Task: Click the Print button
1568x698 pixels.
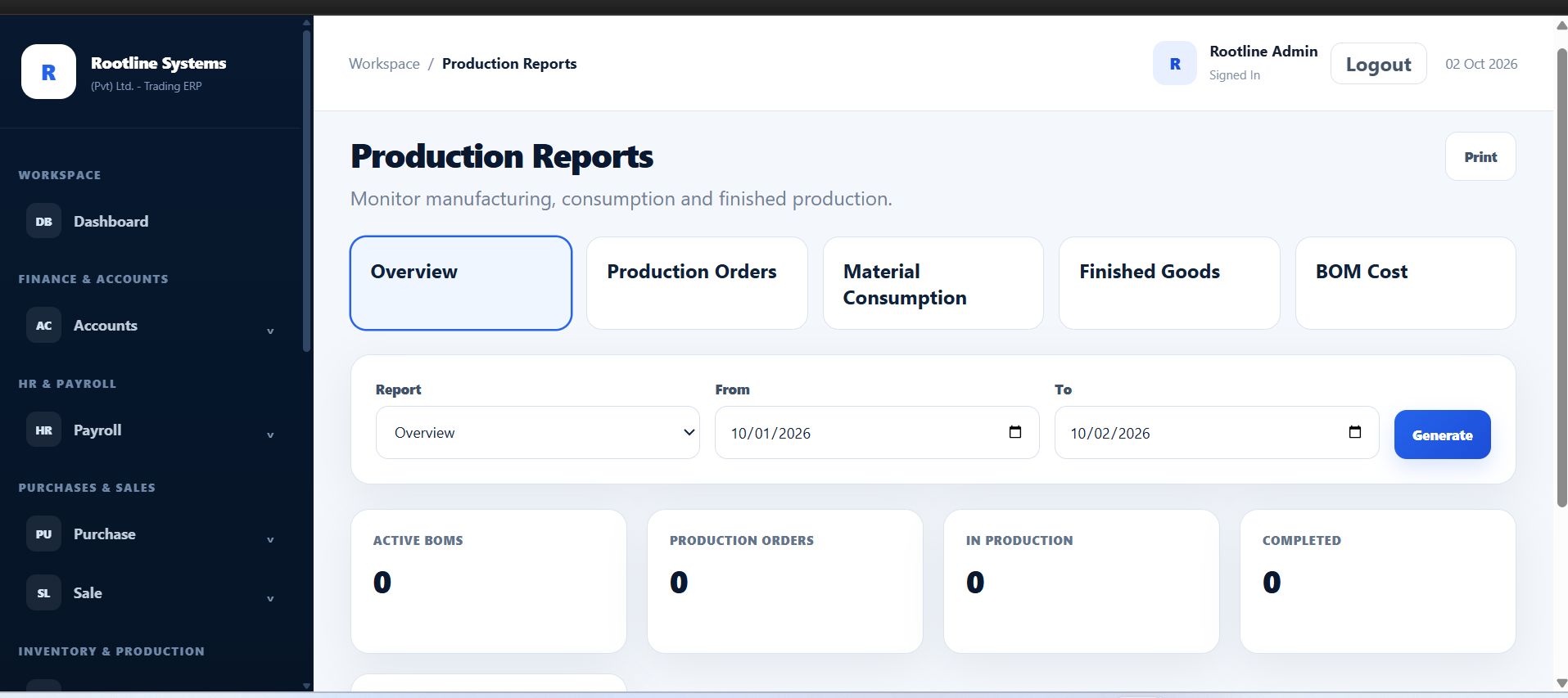Action: [x=1480, y=156]
